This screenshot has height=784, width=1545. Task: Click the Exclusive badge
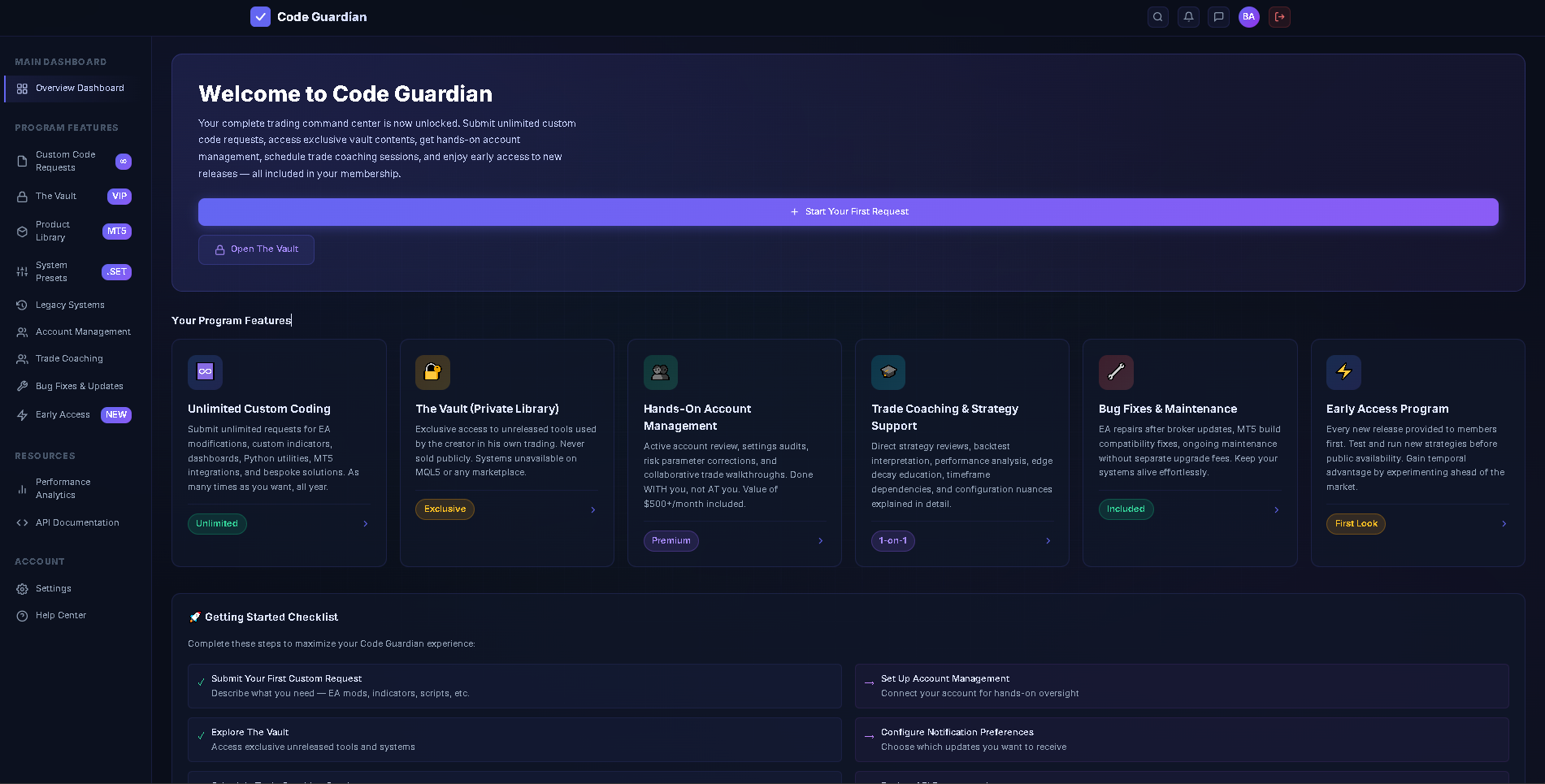pos(445,509)
